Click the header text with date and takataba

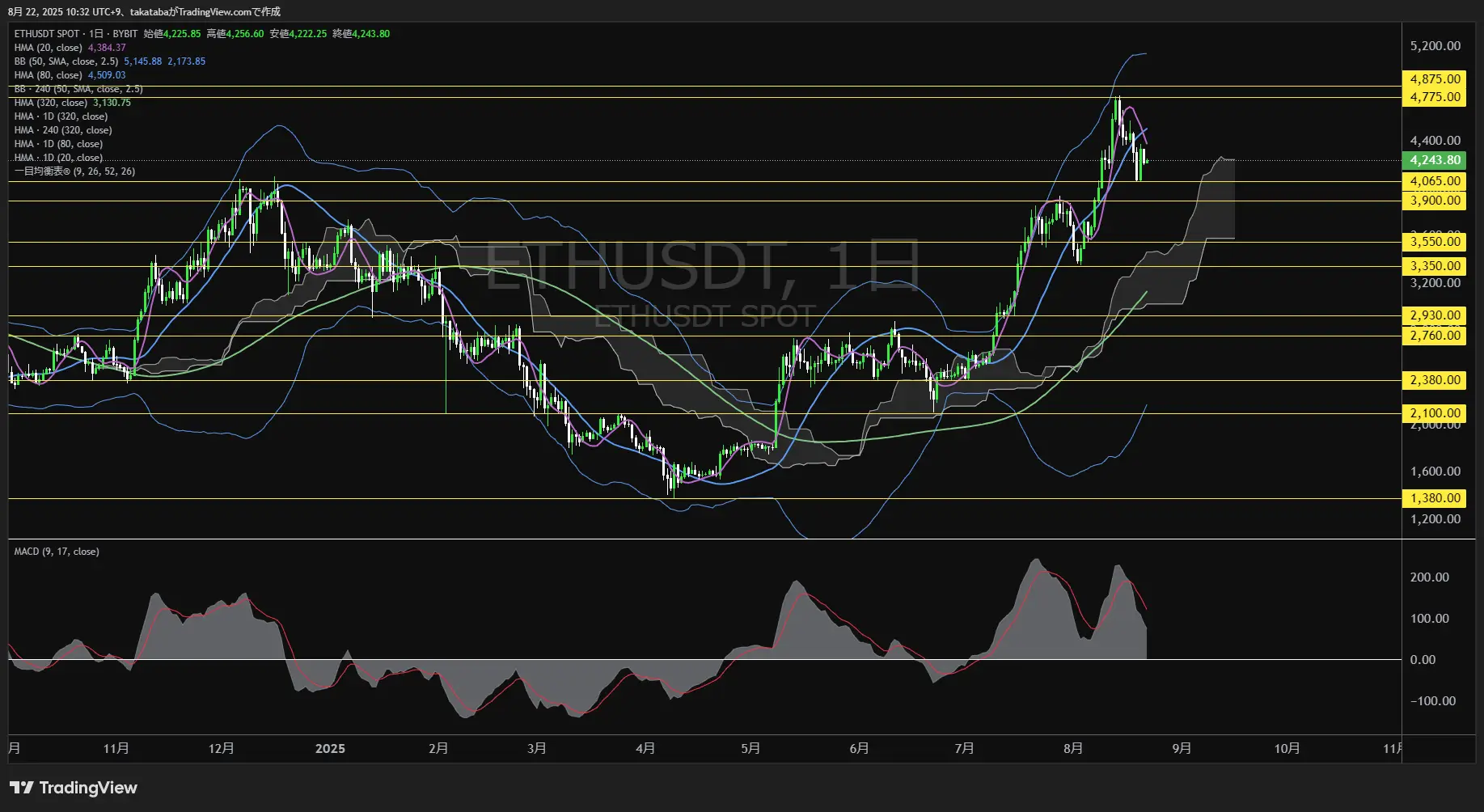click(145, 11)
